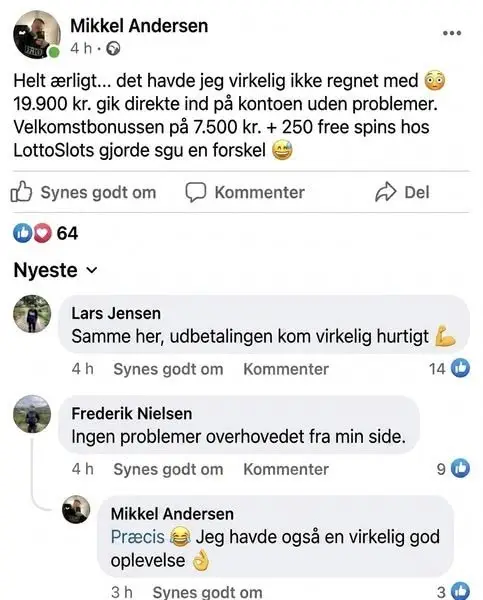Click the thumbs-up icon under the post
The height and width of the screenshot is (600, 483).
pyautogui.click(x=21, y=191)
